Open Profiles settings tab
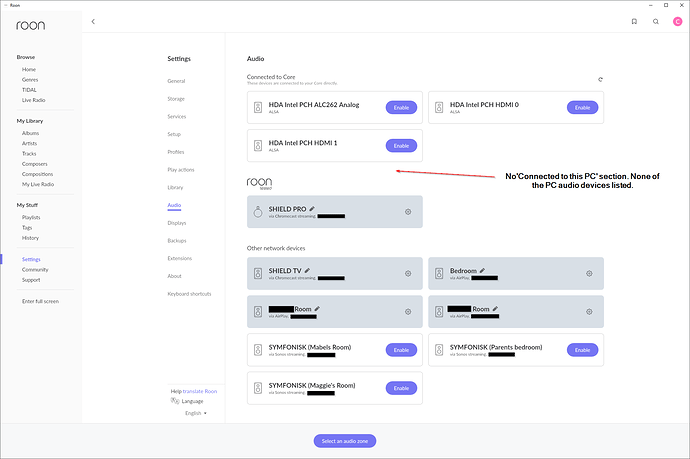The image size is (690, 459). pos(176,152)
